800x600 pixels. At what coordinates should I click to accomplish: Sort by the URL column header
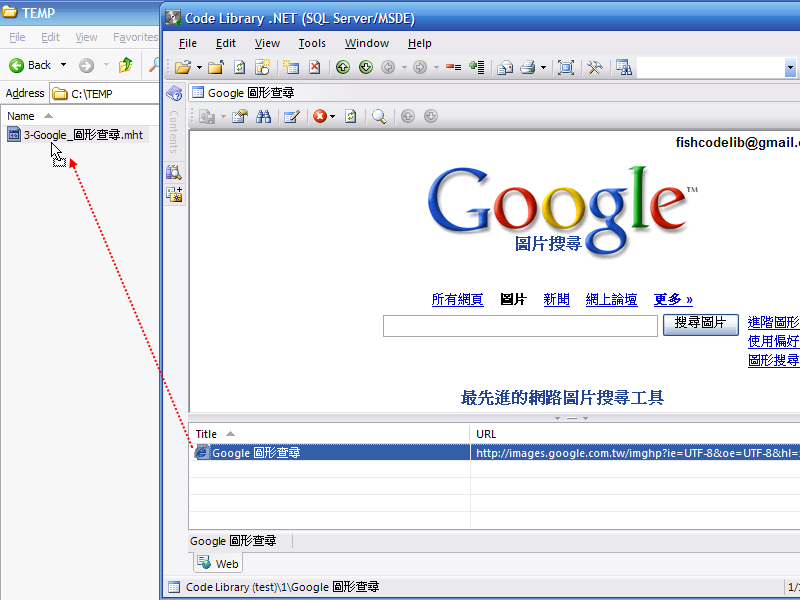pos(635,434)
